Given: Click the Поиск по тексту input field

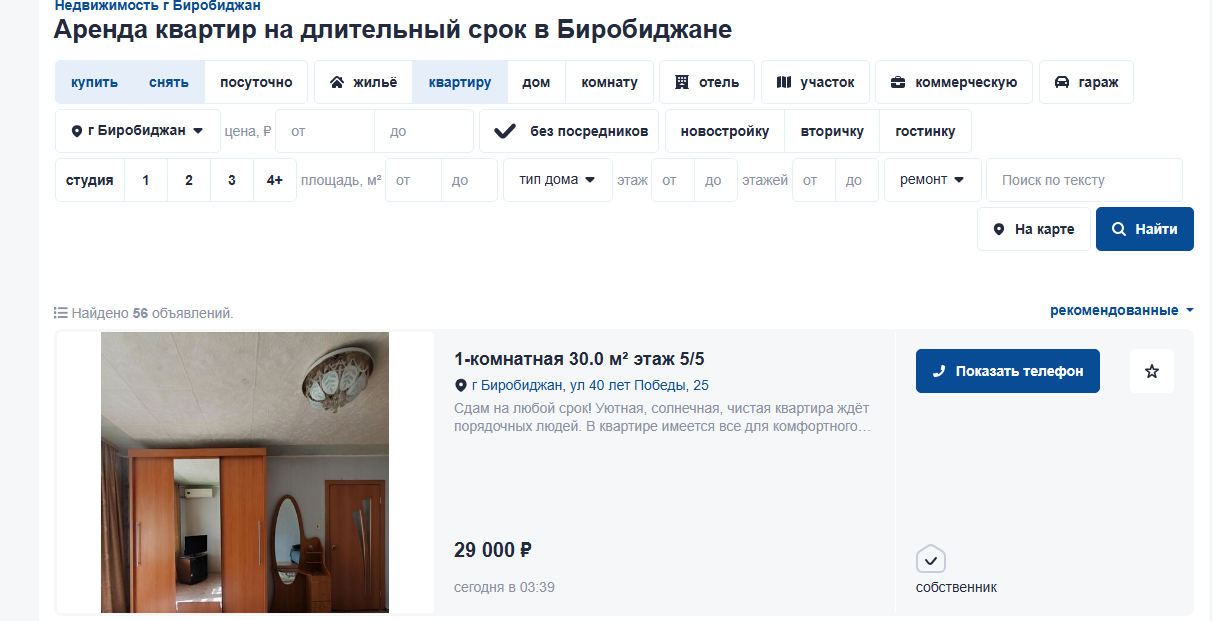Looking at the screenshot, I should [1084, 180].
